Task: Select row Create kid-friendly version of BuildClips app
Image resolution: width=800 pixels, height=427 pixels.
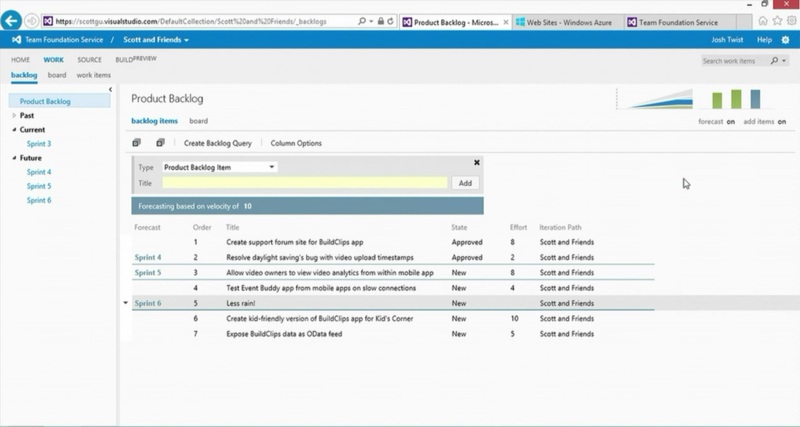Action: click(x=393, y=319)
